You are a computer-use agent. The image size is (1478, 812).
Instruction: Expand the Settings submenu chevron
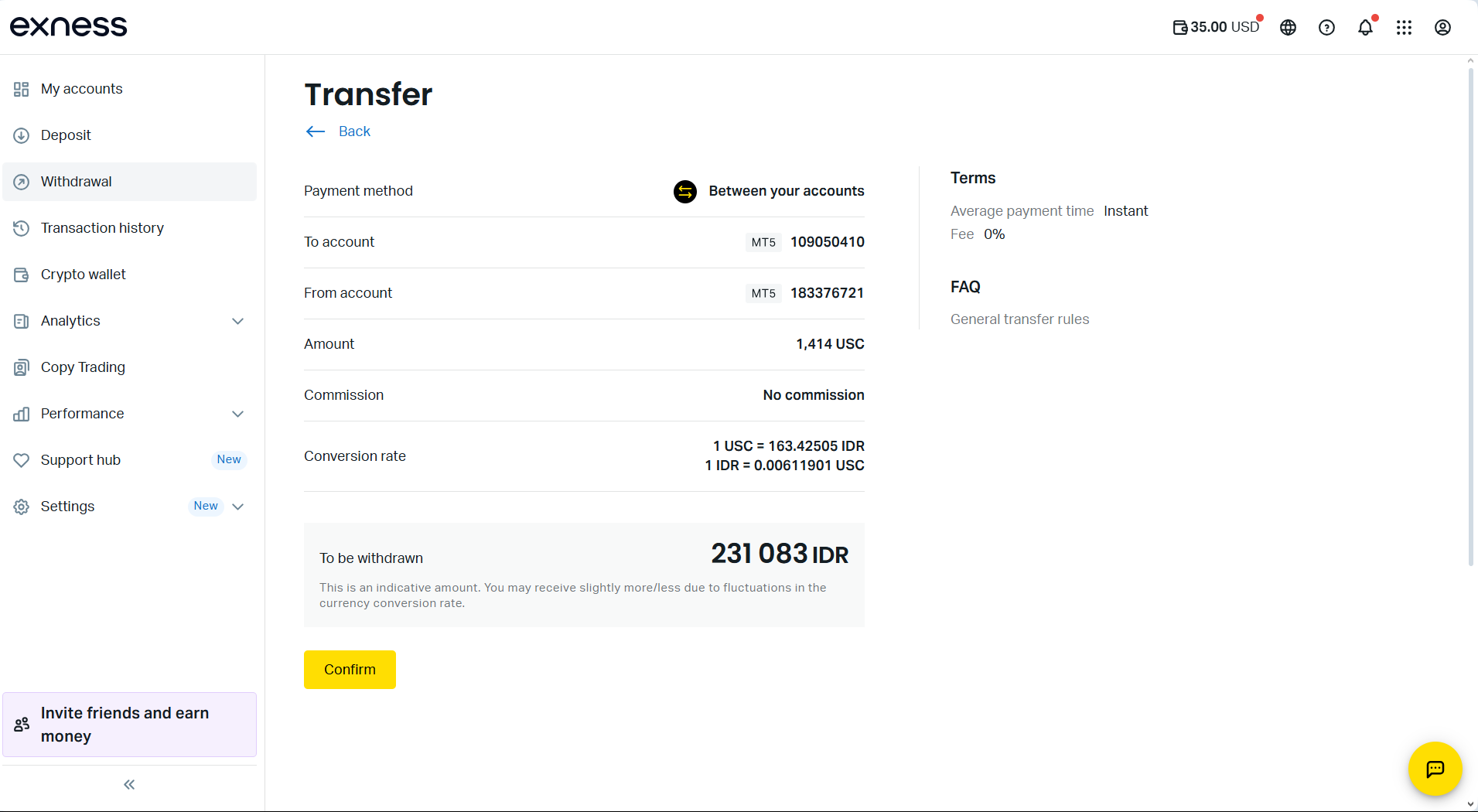click(237, 507)
